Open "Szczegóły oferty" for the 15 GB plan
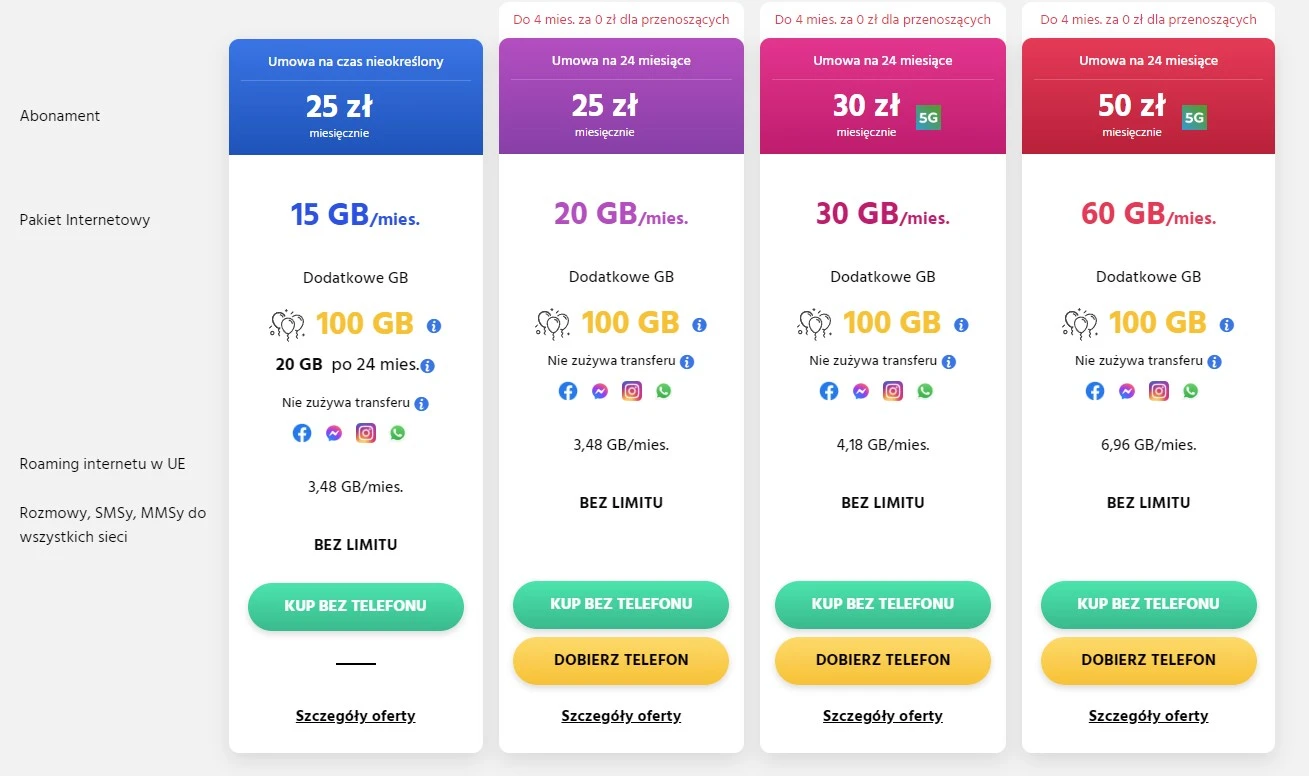1309x776 pixels. [x=355, y=716]
